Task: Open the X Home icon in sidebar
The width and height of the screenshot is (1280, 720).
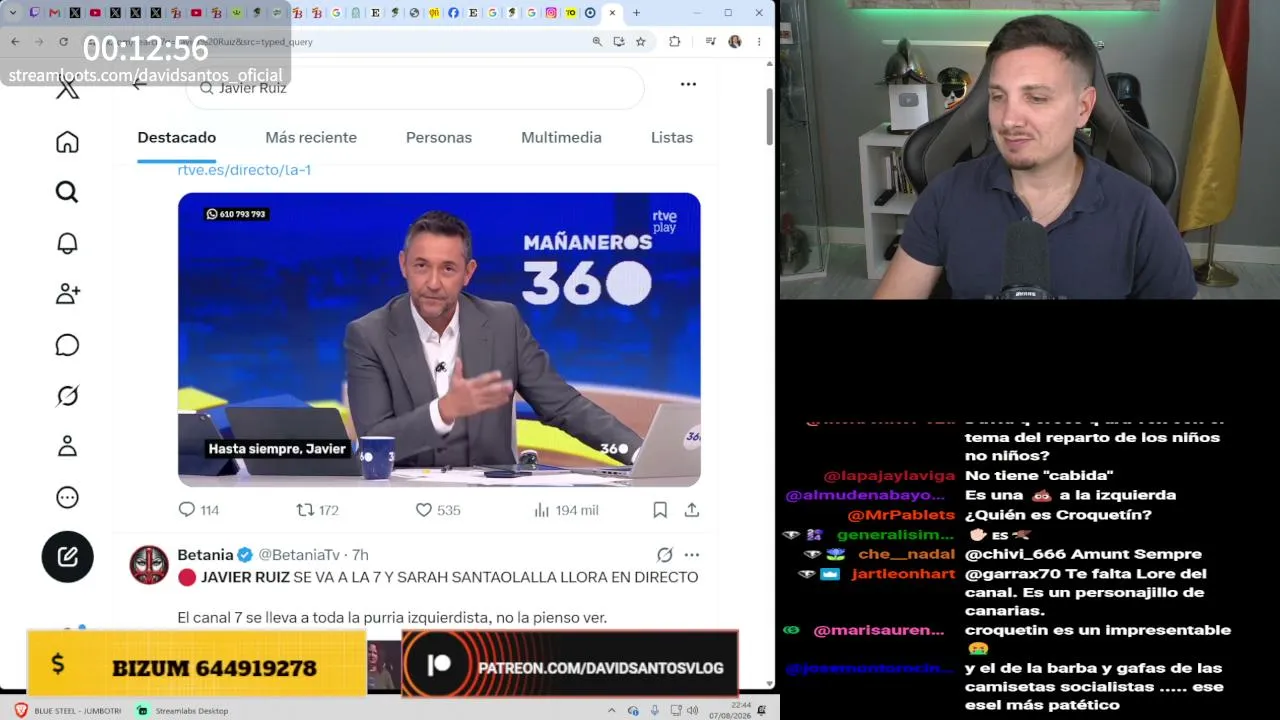Action: 67,142
